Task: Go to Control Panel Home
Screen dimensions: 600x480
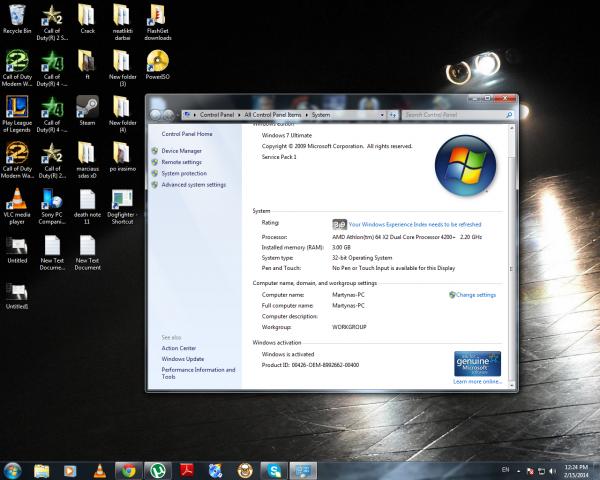Action: (x=186, y=133)
